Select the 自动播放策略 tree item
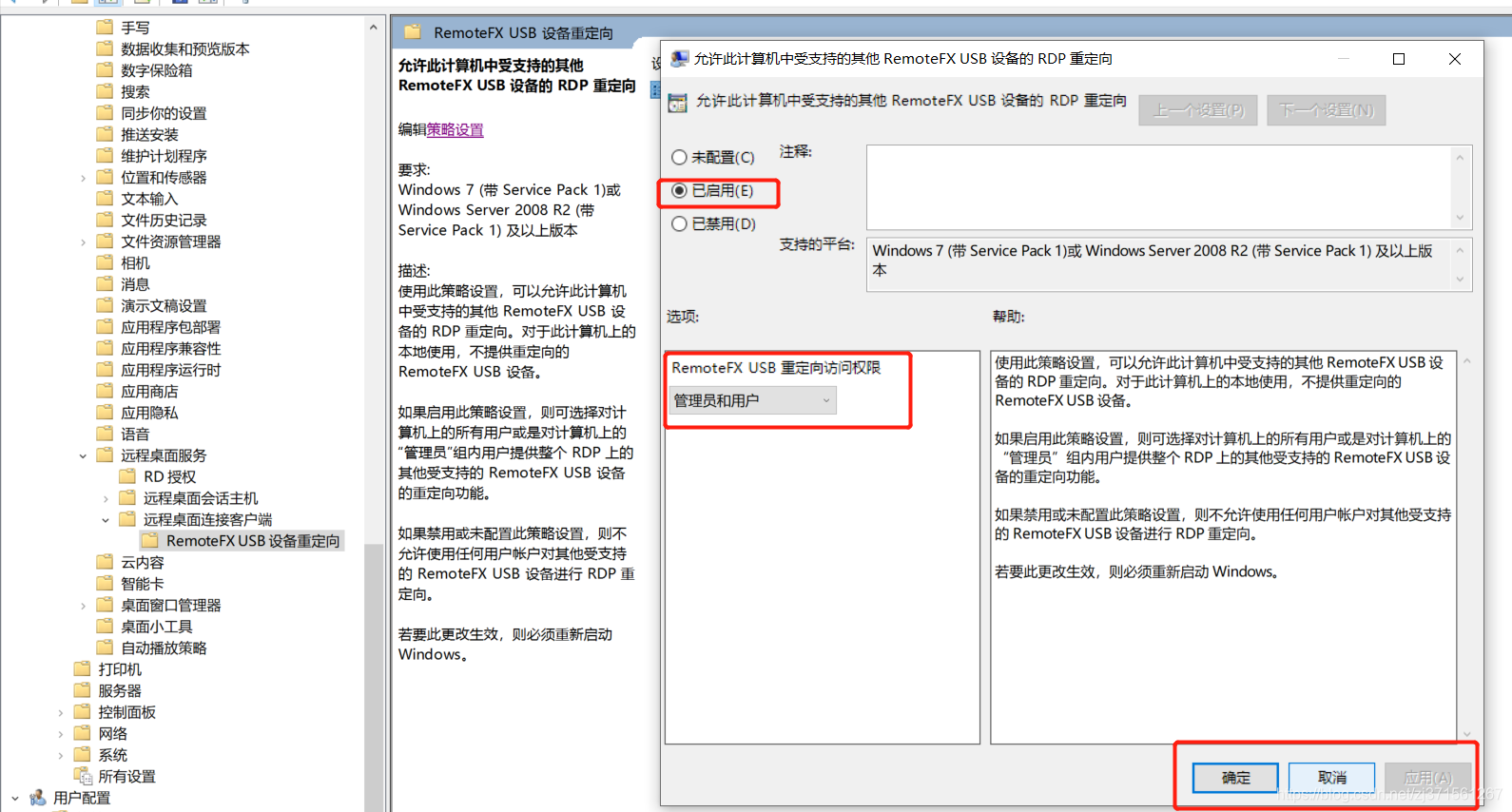 (164, 648)
